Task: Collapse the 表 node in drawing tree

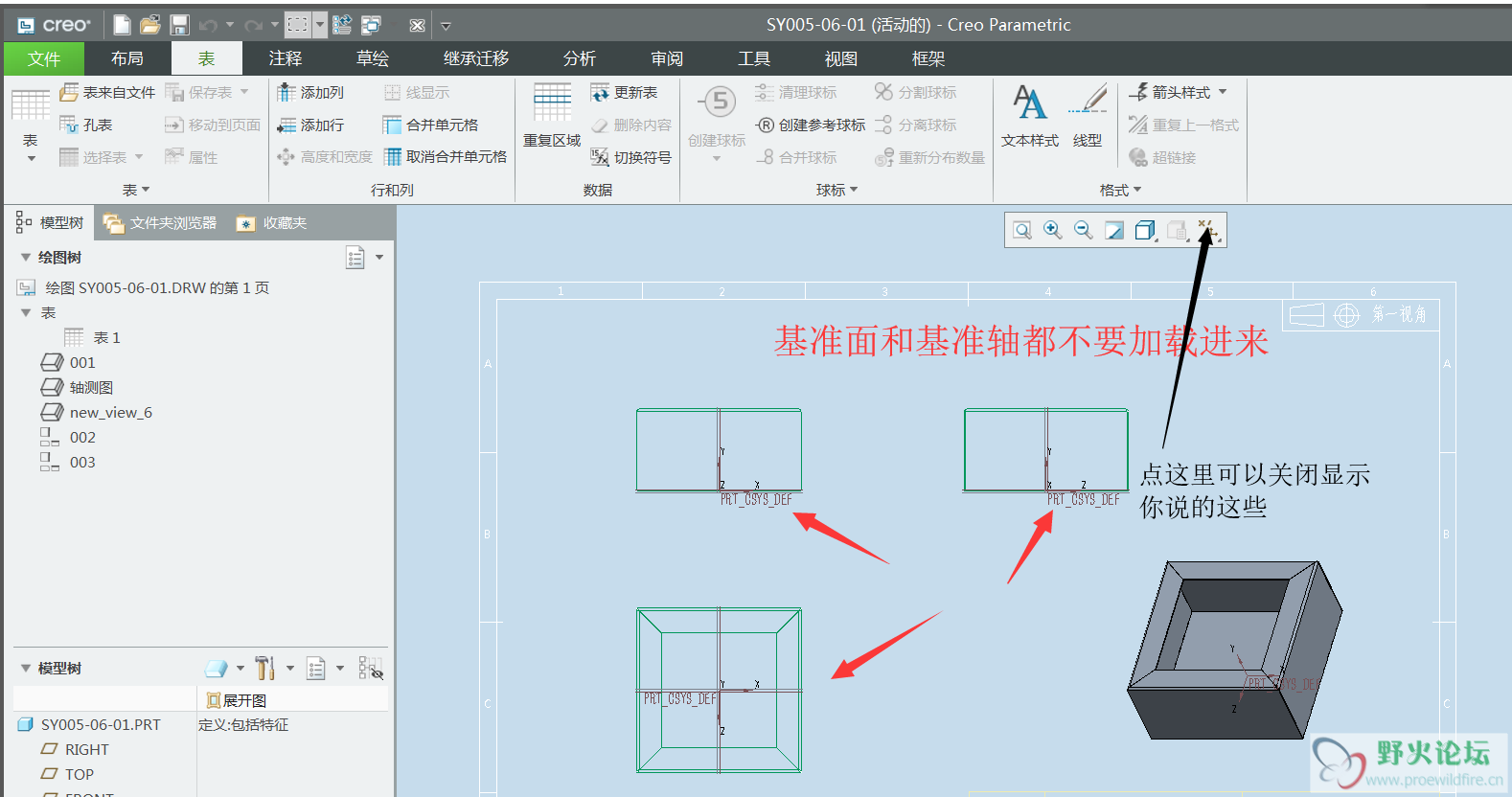Action: (26, 312)
